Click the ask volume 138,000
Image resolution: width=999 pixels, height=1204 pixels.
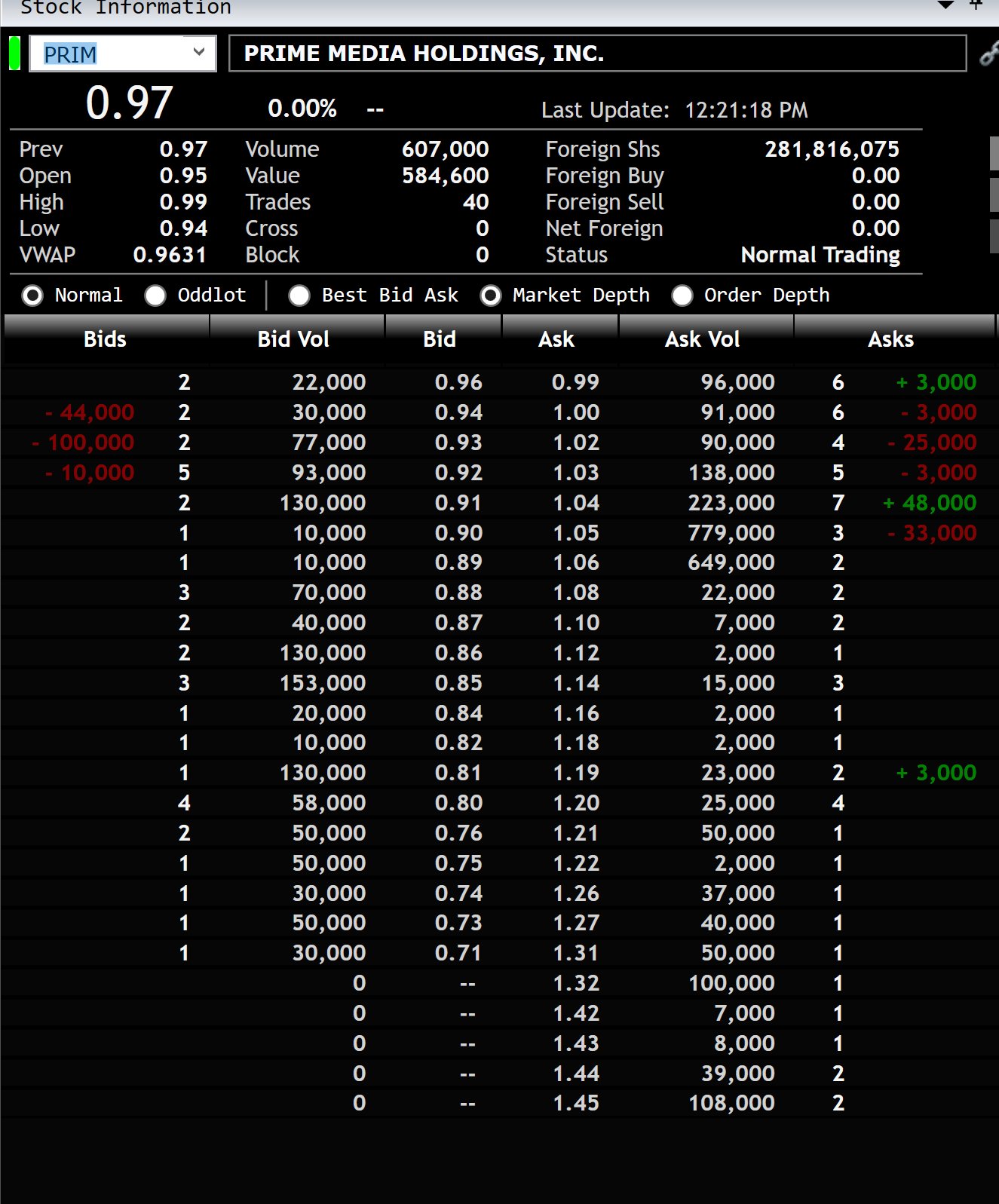point(731,473)
